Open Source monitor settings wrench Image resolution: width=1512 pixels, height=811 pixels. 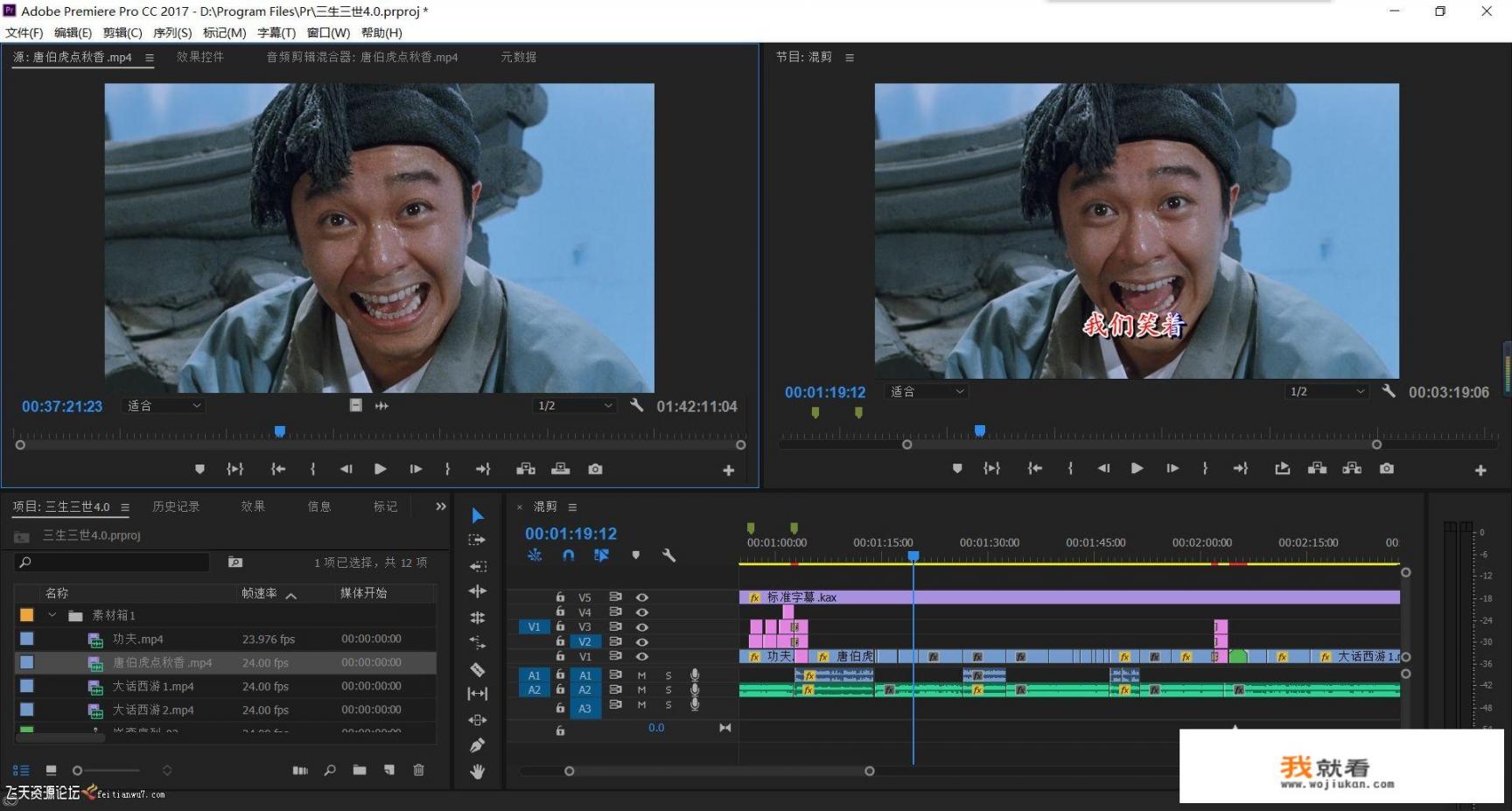(x=637, y=406)
